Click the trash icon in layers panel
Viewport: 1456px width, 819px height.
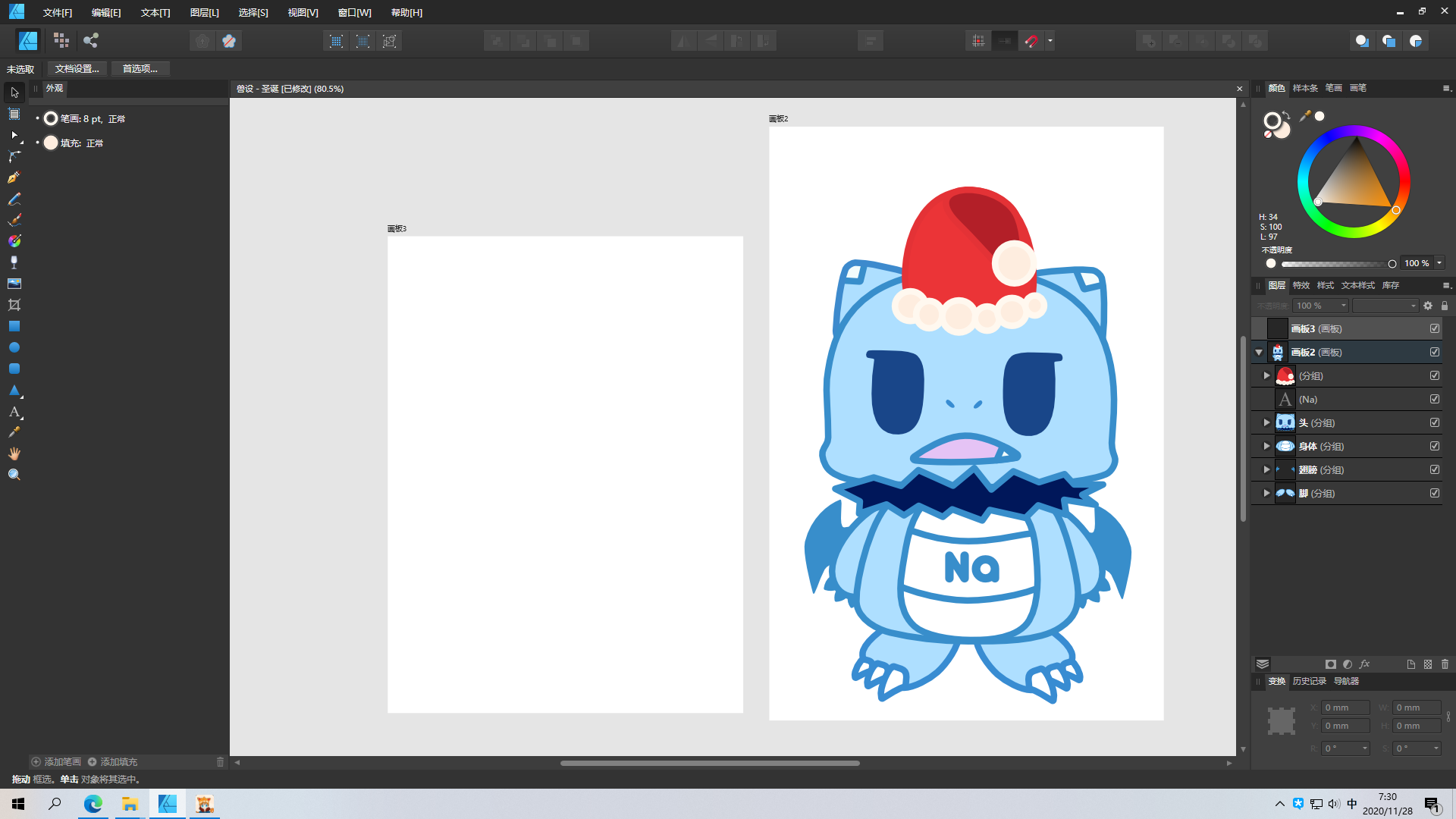coord(1445,664)
